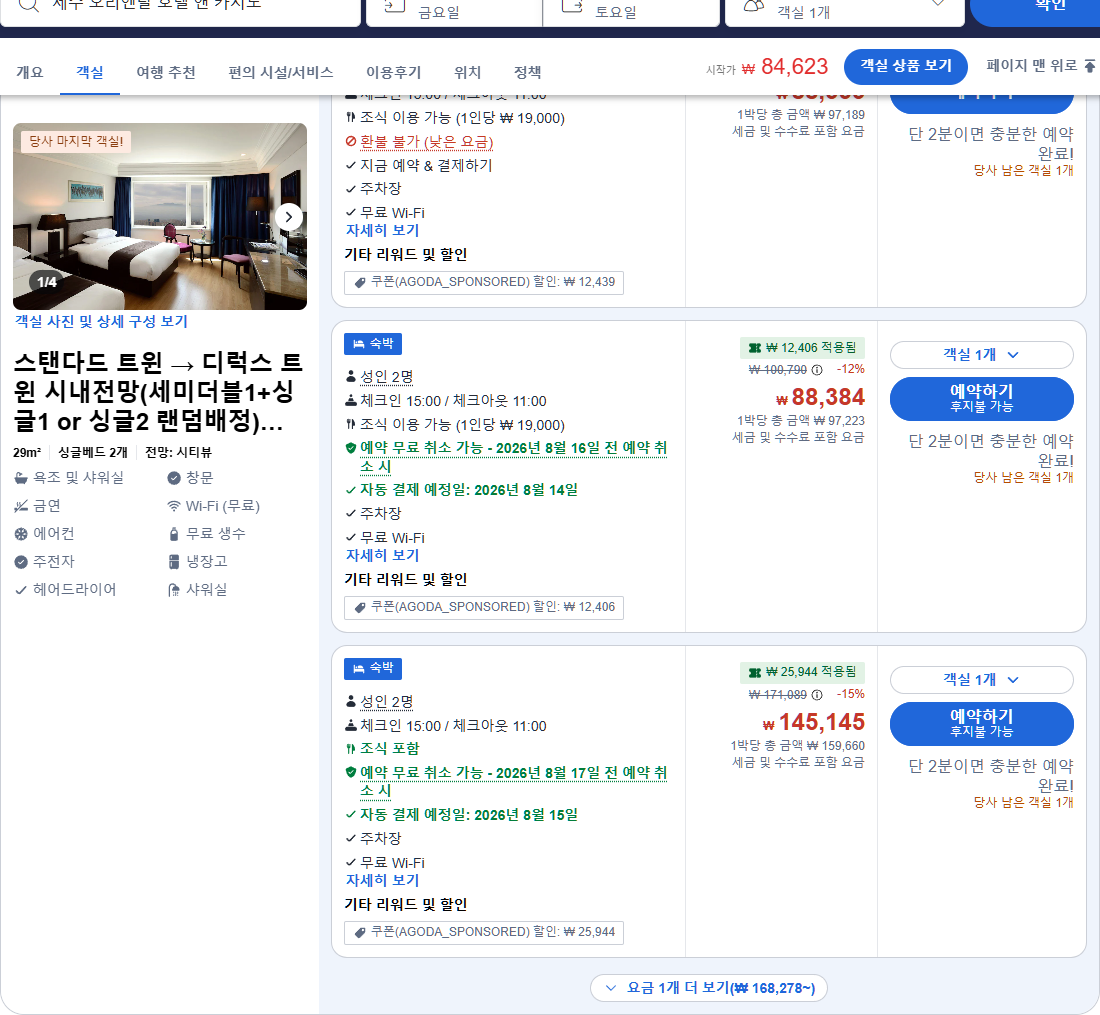The width and height of the screenshot is (1100, 1015).
Task: Click 페이지 맨 위로 link
Action: point(1032,66)
